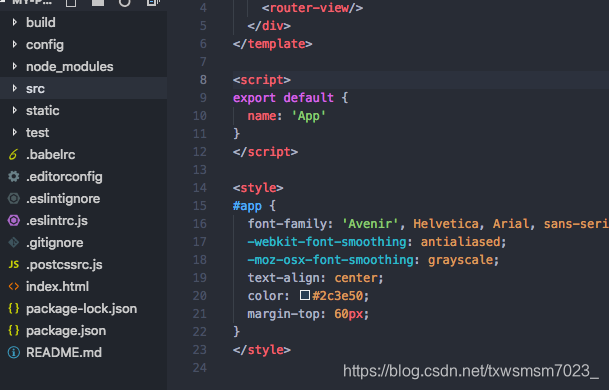Click the 'Avenir' font name string
This screenshot has height=390, width=609.
(370, 224)
